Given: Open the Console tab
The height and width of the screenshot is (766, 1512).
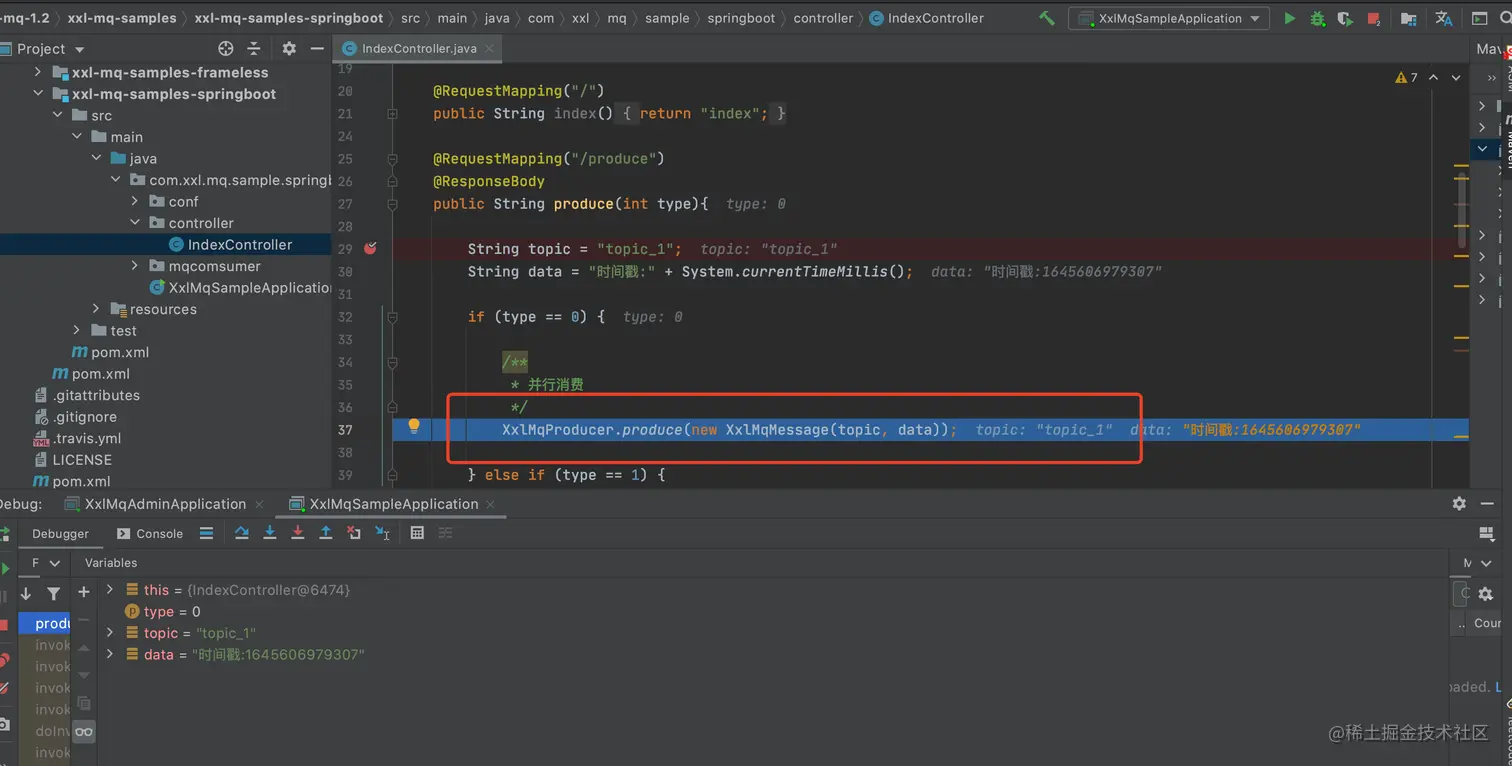Looking at the screenshot, I should point(150,533).
